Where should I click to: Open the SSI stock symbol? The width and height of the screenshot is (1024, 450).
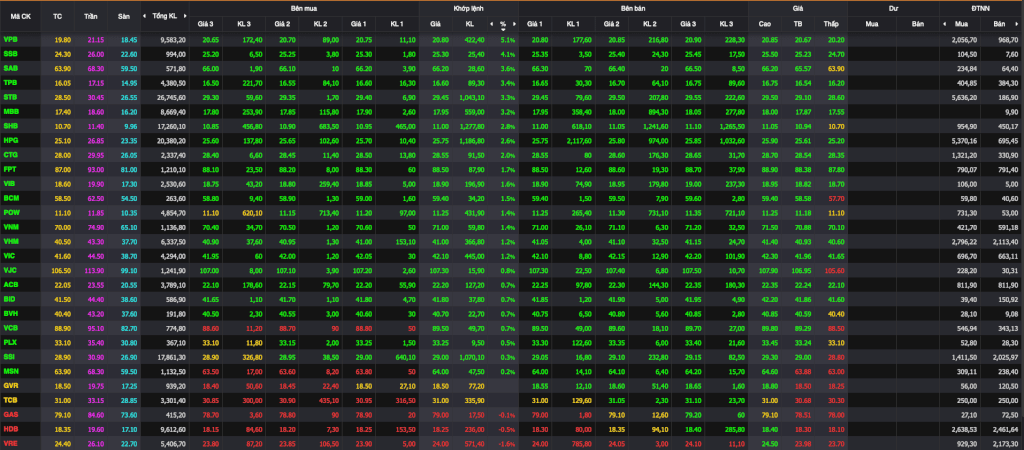point(10,357)
